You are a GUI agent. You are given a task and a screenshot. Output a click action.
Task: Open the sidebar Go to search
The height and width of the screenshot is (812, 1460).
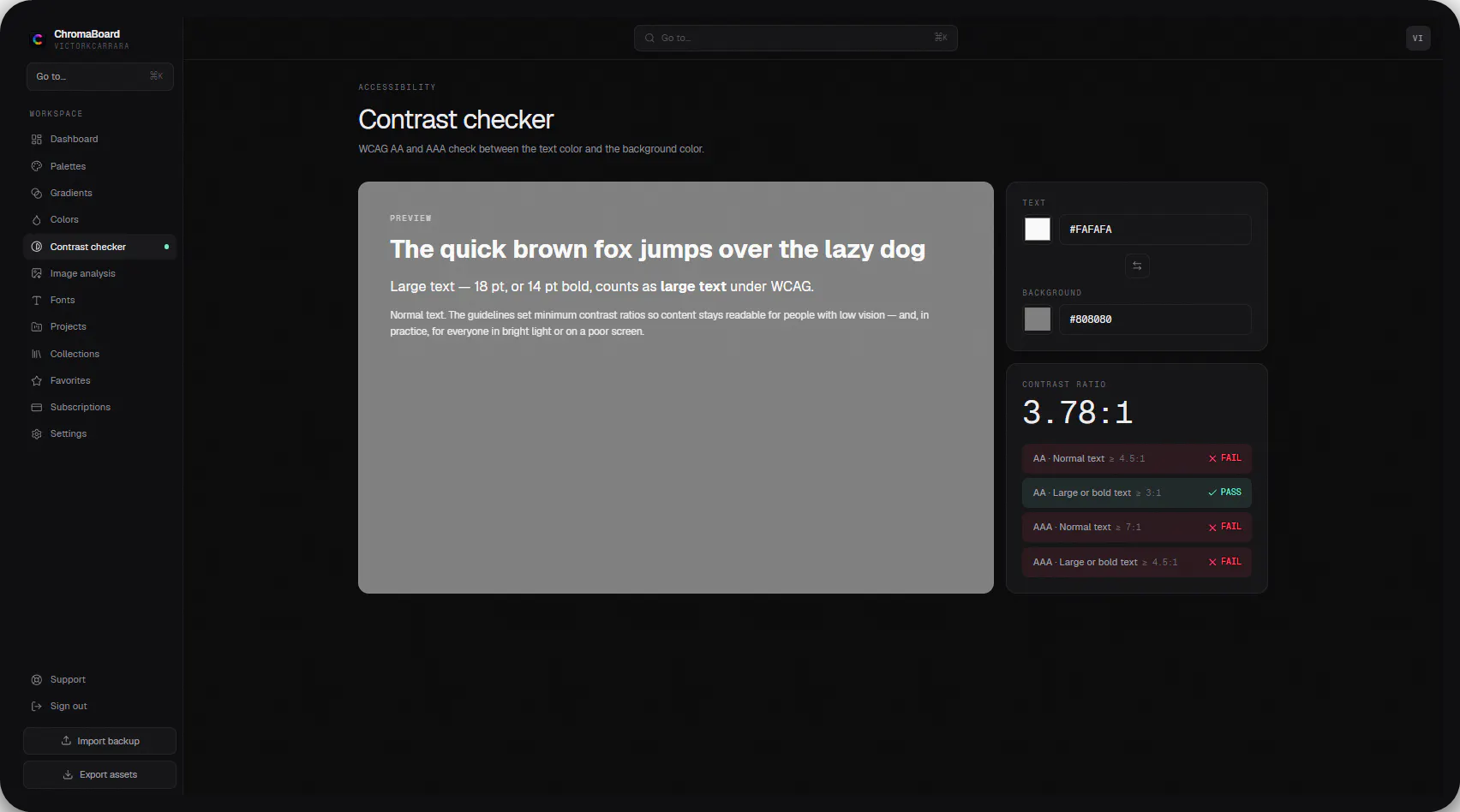point(99,76)
